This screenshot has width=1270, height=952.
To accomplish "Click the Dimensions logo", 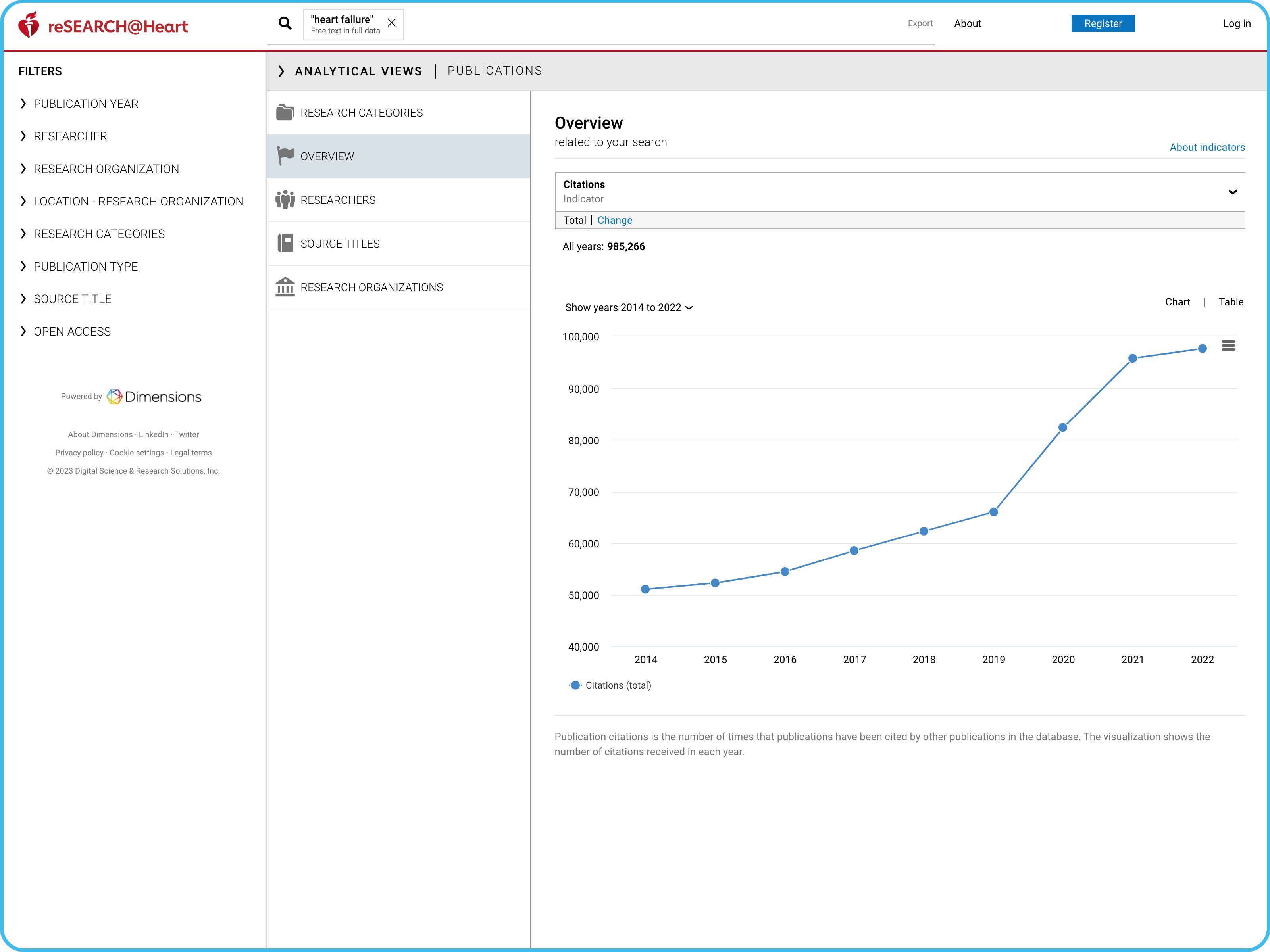I will tap(154, 397).
